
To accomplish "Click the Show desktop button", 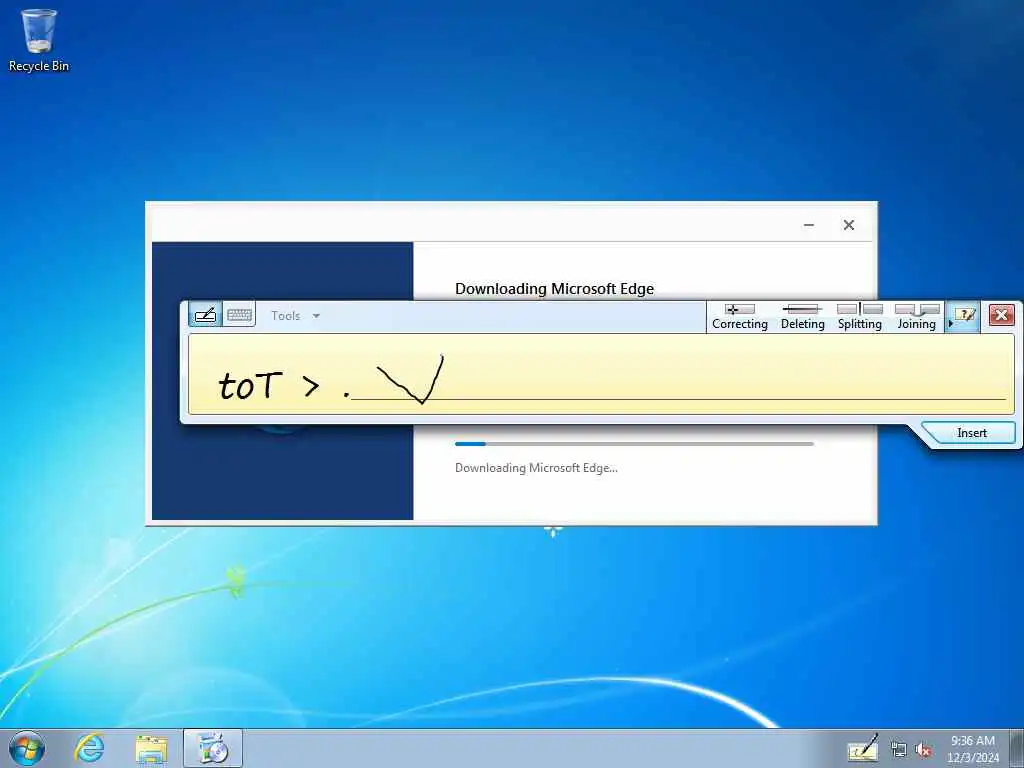I will (1016, 748).
